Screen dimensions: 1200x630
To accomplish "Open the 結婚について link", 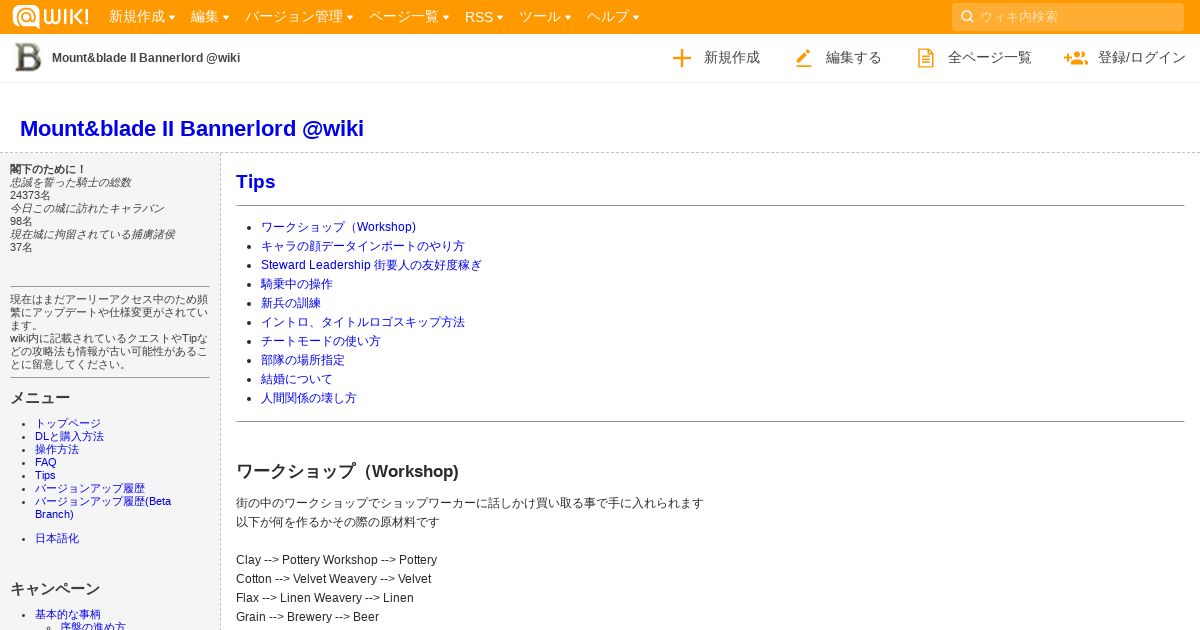I will pyautogui.click(x=297, y=379).
